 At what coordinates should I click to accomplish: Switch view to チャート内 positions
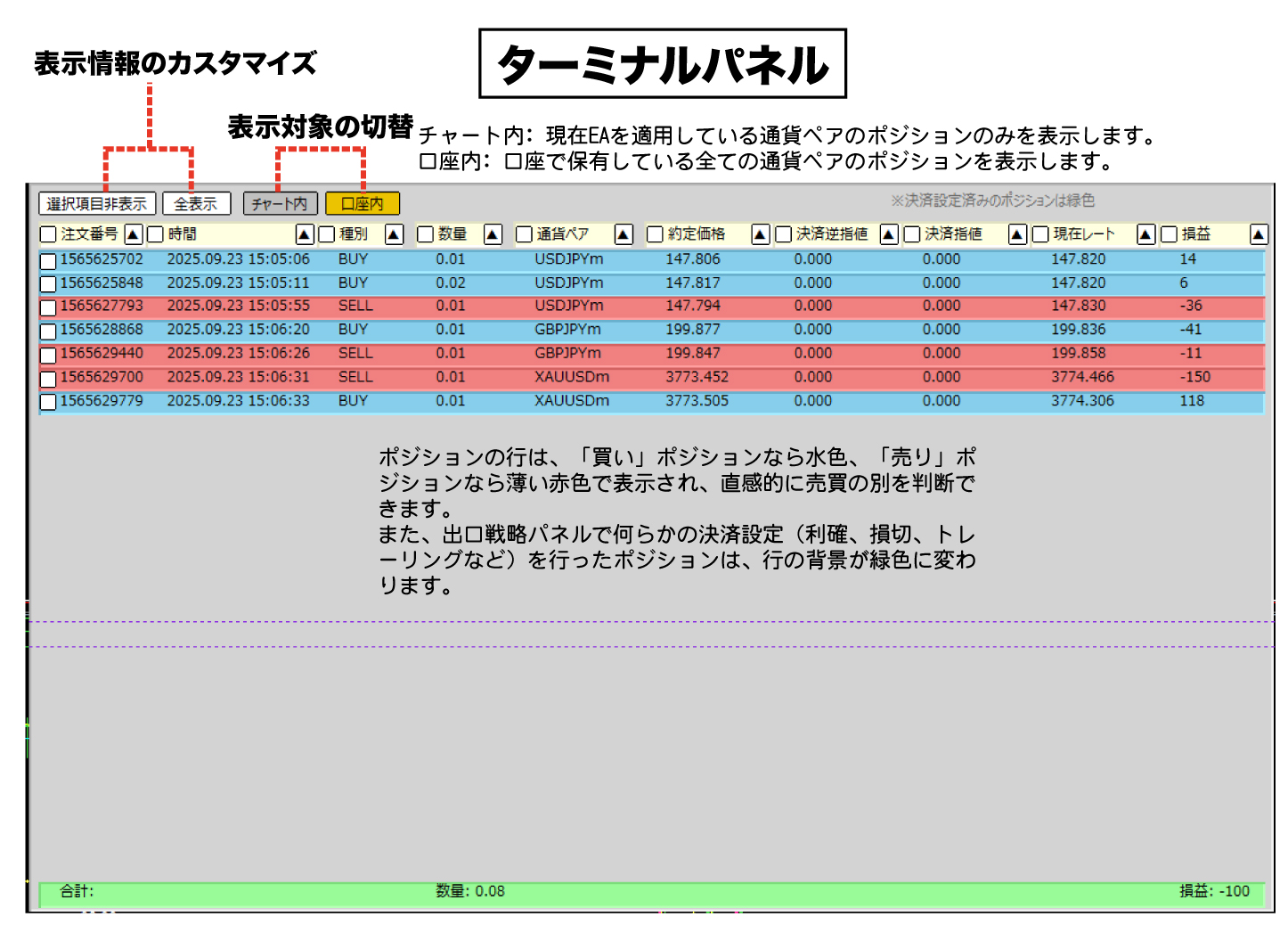pyautogui.click(x=280, y=204)
